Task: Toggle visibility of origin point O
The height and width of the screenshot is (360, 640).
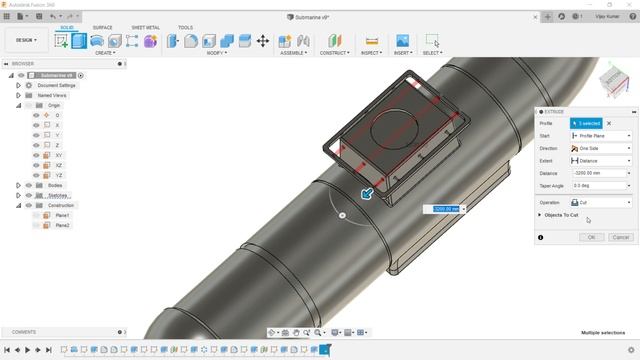Action: (36, 115)
